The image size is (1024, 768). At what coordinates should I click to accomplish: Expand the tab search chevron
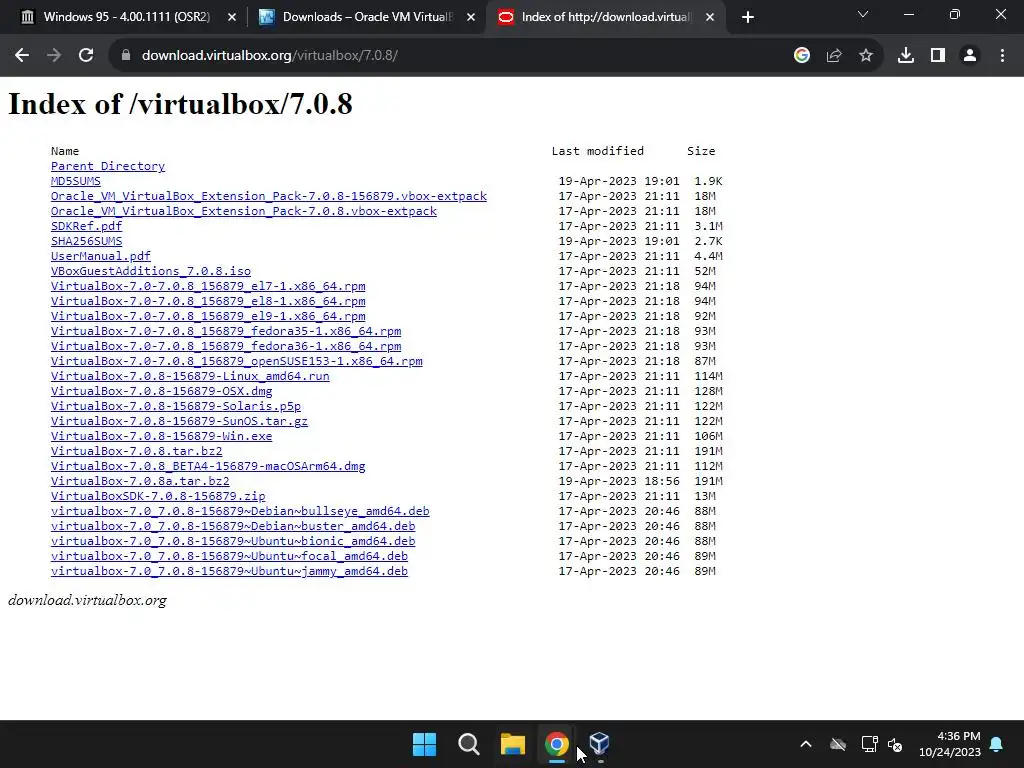click(863, 14)
